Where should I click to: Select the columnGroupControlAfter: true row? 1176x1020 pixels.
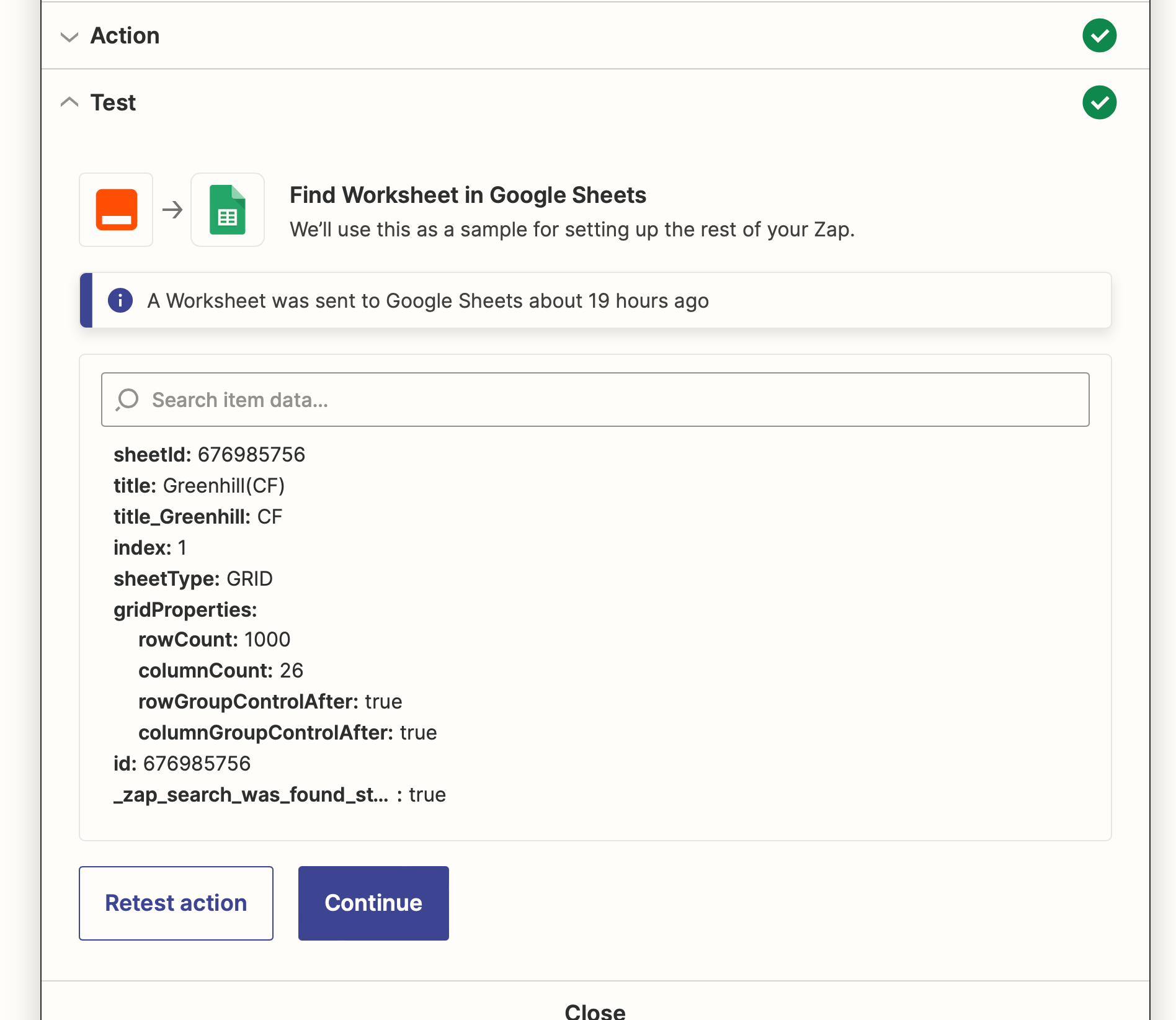288,733
